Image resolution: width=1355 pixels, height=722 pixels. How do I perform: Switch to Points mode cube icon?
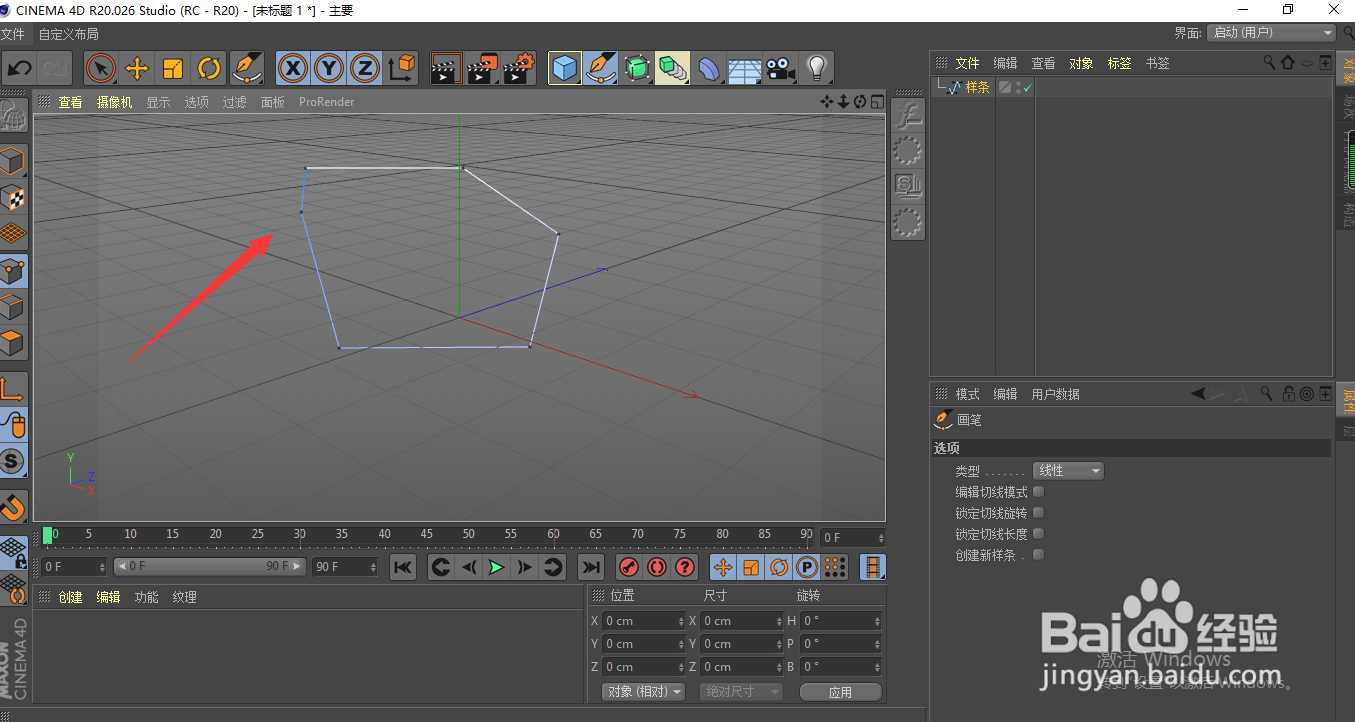click(x=13, y=271)
